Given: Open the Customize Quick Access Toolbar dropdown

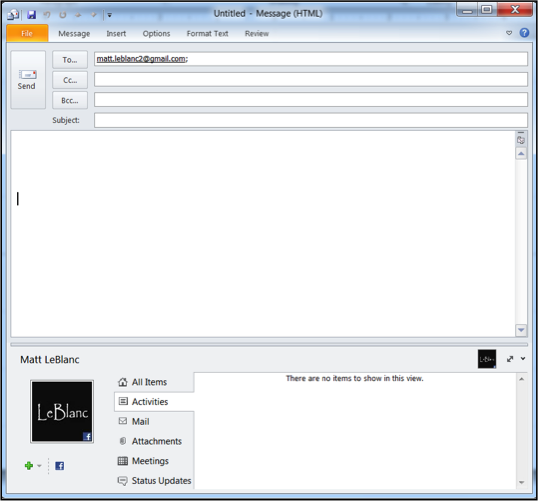Looking at the screenshot, I should (x=109, y=15).
